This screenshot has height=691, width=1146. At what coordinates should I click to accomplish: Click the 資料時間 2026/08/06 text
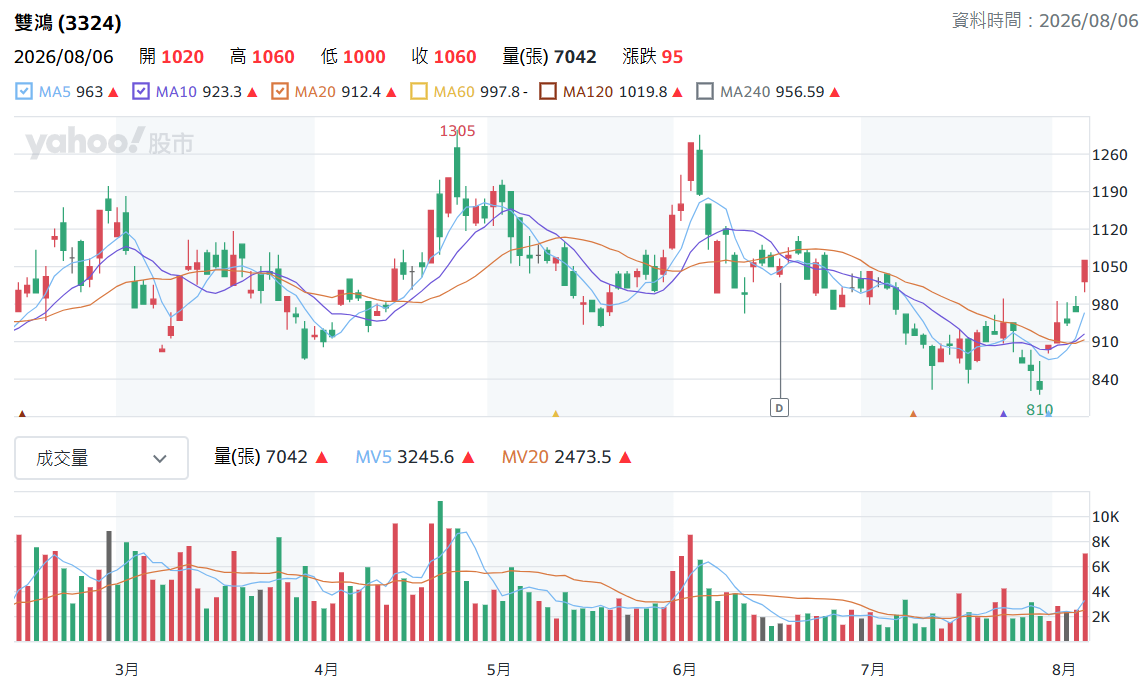[x=1045, y=20]
